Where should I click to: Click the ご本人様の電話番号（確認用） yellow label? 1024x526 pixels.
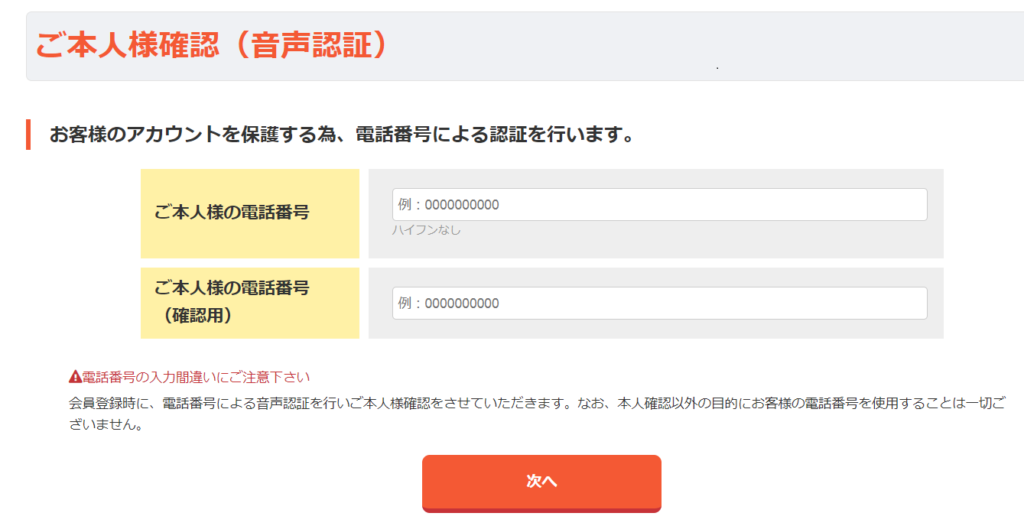pyautogui.click(x=249, y=303)
